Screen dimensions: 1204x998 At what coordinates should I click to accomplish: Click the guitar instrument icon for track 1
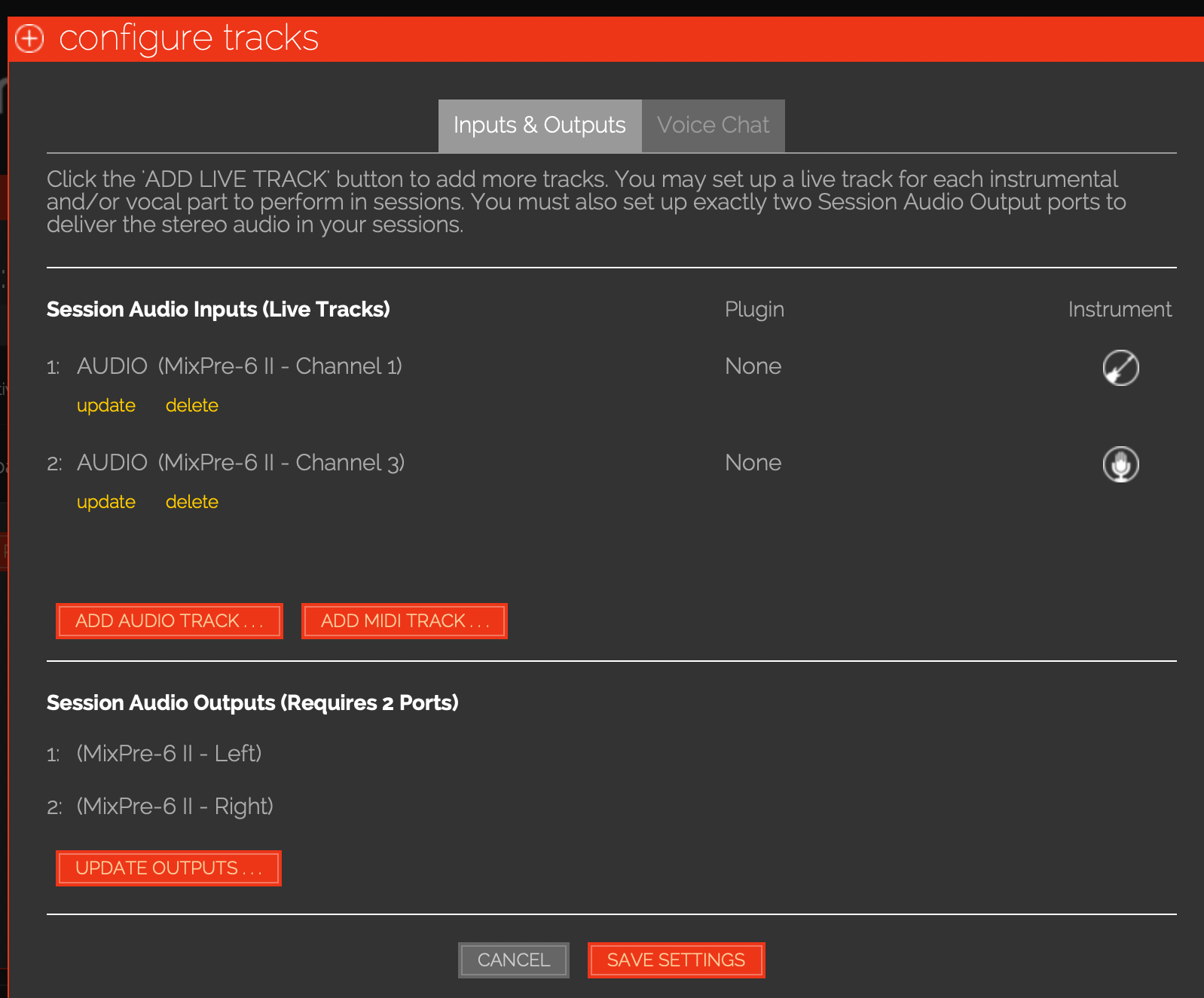1120,368
